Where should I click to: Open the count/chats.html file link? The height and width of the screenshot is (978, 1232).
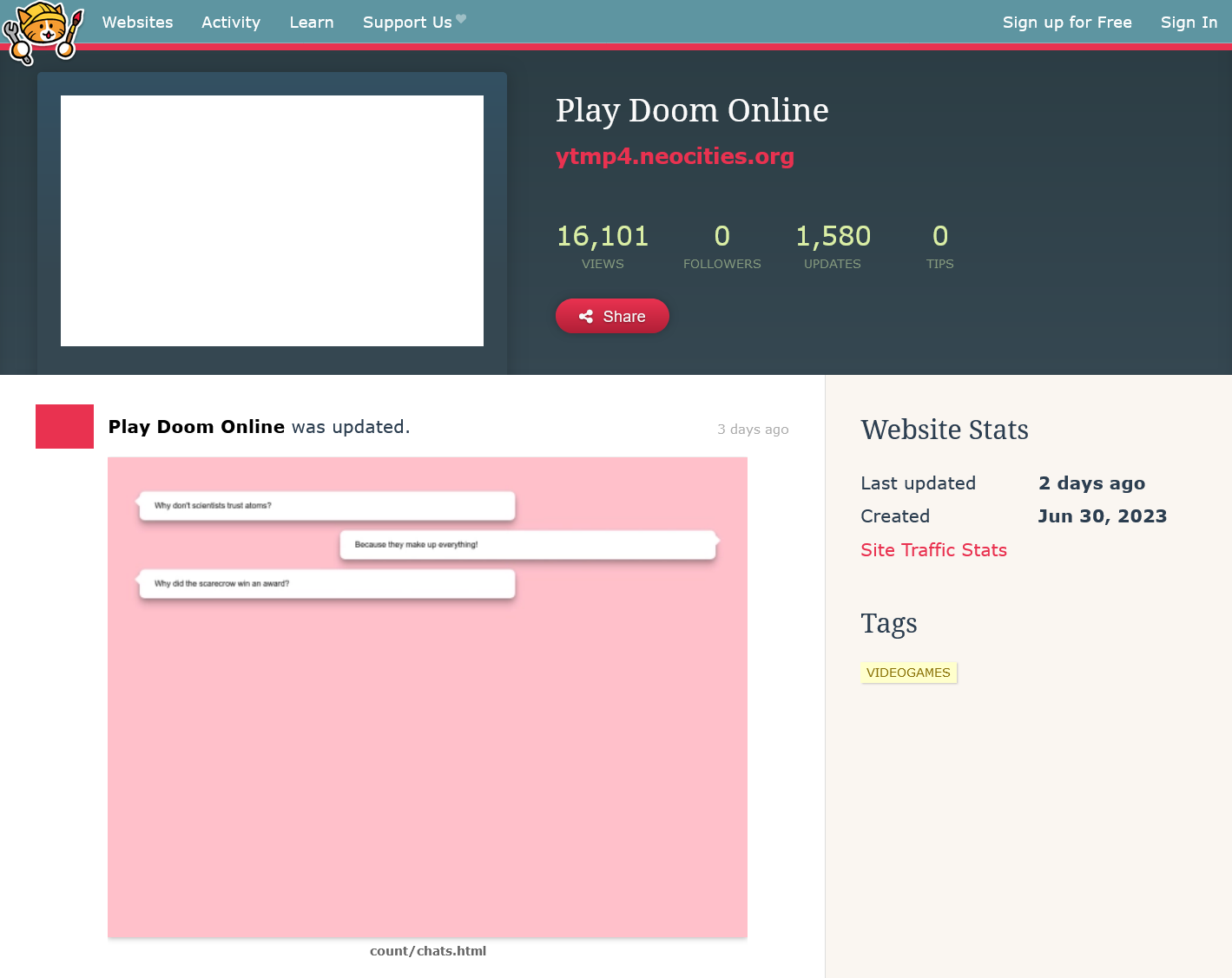428,951
